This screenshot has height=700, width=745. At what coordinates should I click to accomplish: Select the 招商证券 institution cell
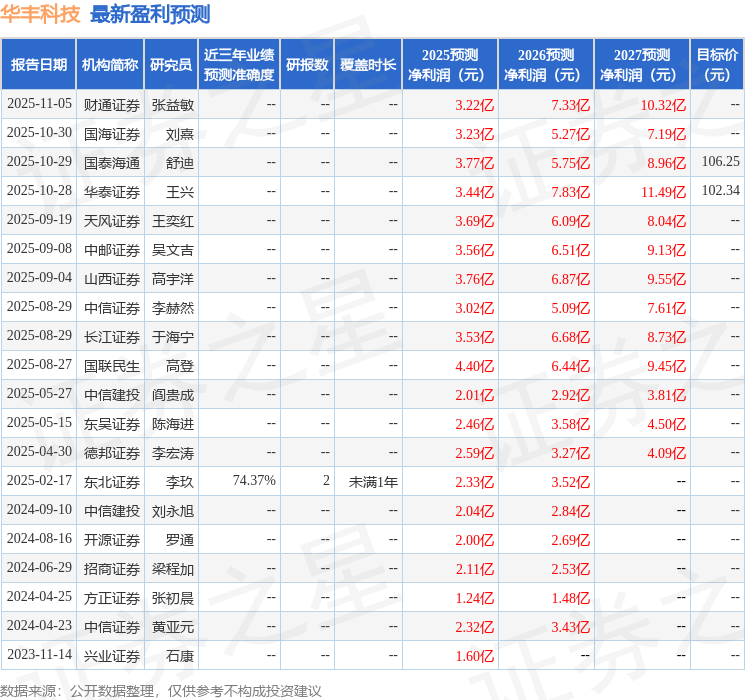click(x=112, y=569)
